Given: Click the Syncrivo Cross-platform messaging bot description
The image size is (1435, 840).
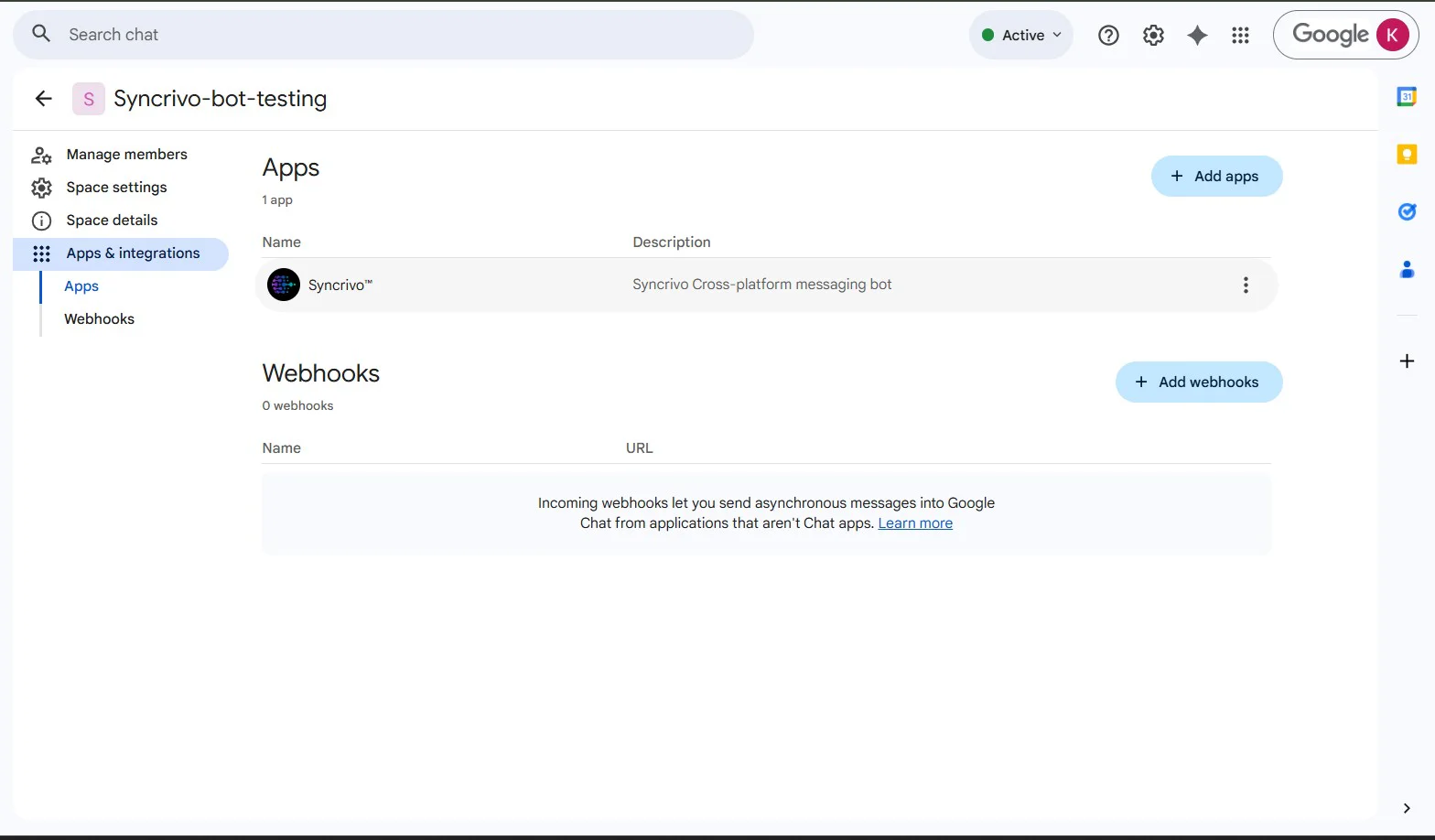Looking at the screenshot, I should [761, 285].
